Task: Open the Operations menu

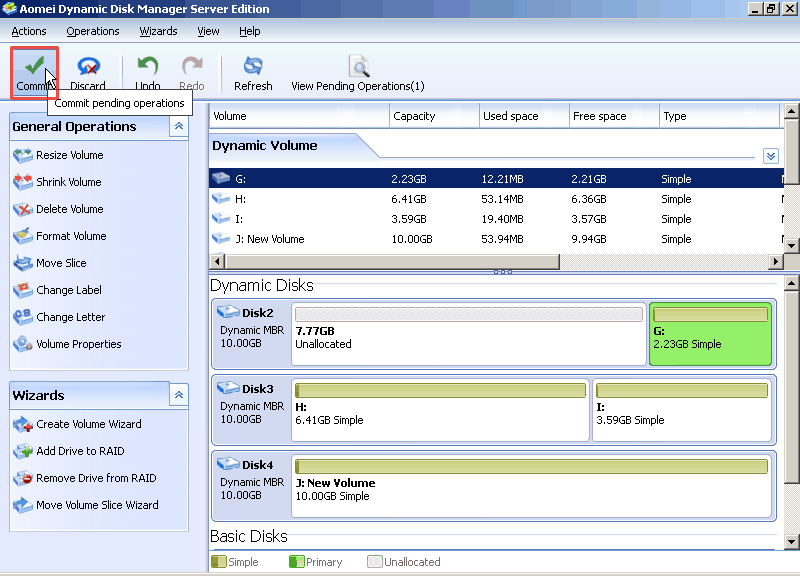Action: point(93,31)
